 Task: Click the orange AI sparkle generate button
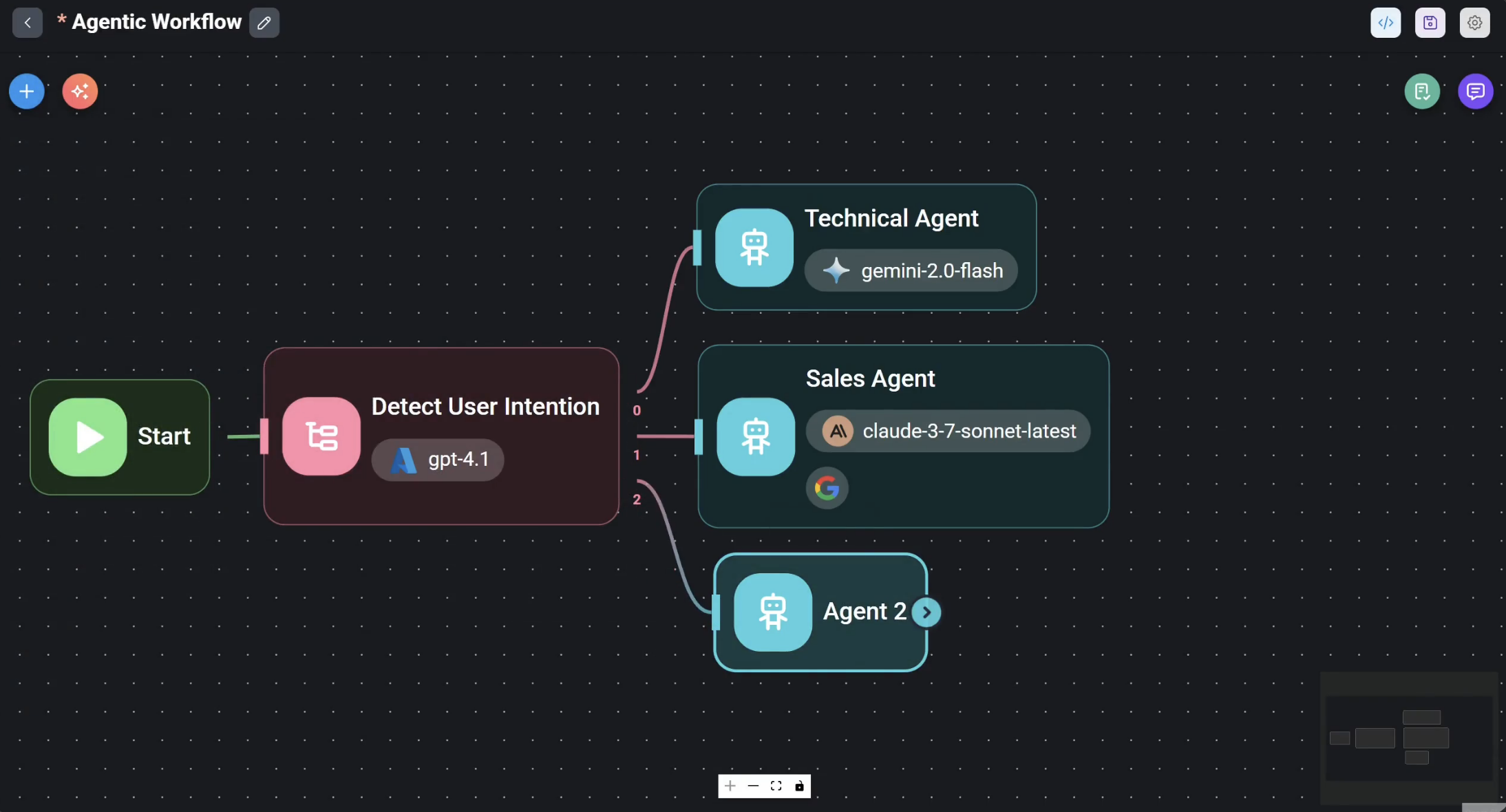tap(80, 92)
